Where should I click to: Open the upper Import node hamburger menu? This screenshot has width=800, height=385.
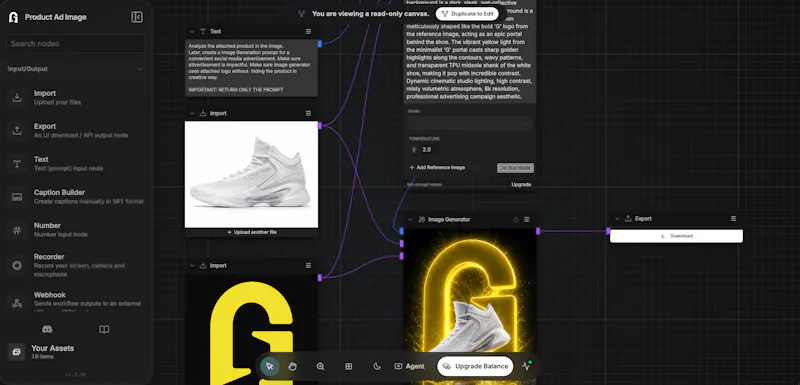click(308, 113)
